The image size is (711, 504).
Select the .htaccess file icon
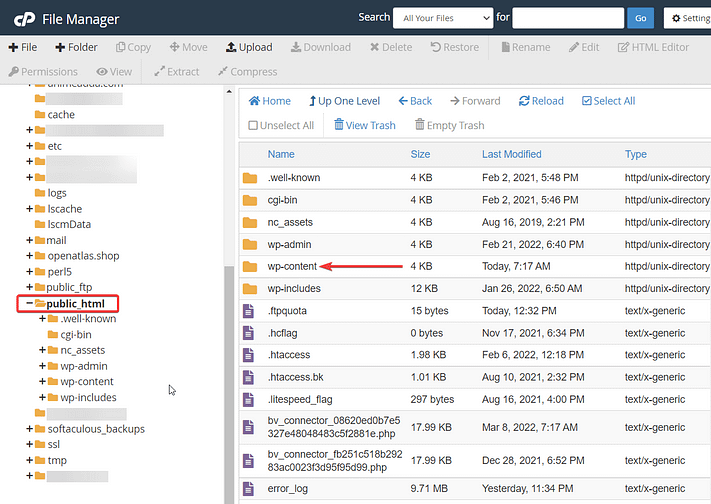coord(248,355)
